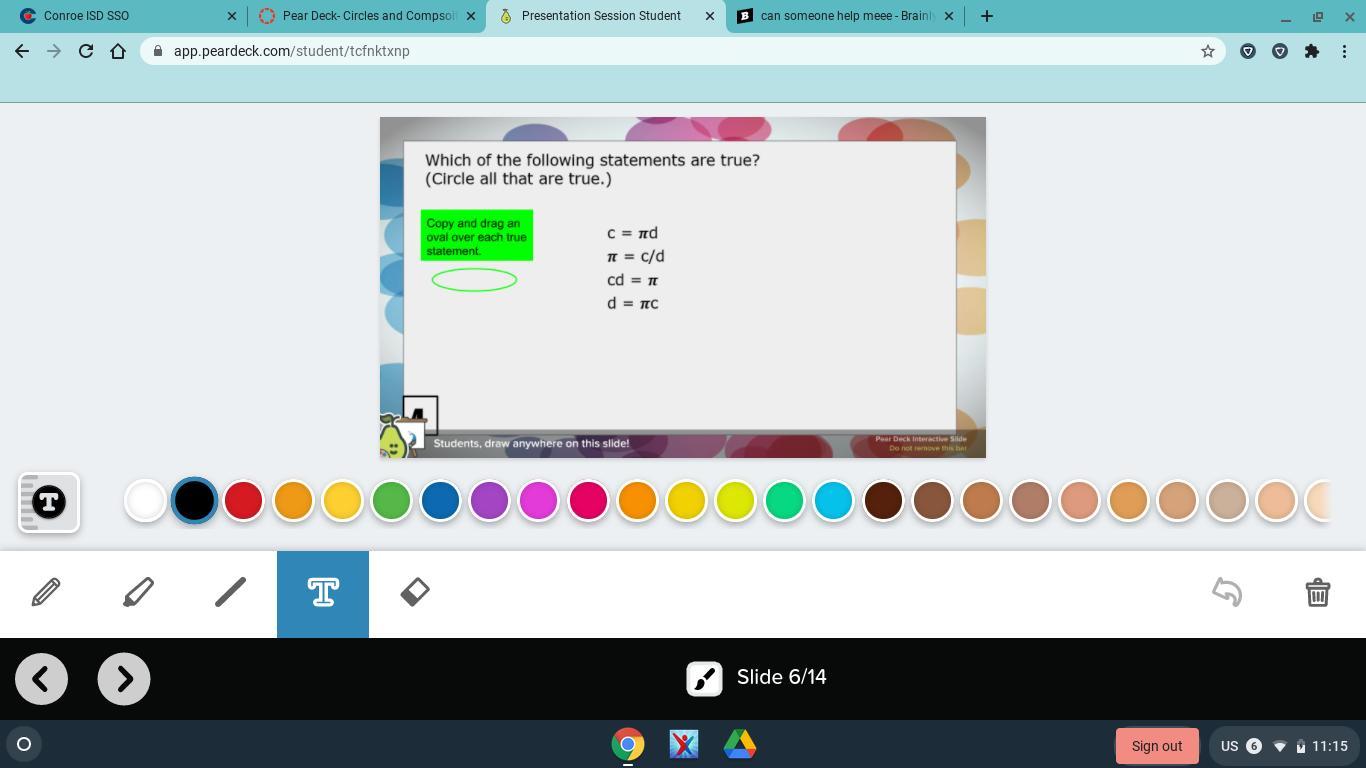Select the eraser tool
Viewport: 1366px width, 768px height.
(x=415, y=593)
